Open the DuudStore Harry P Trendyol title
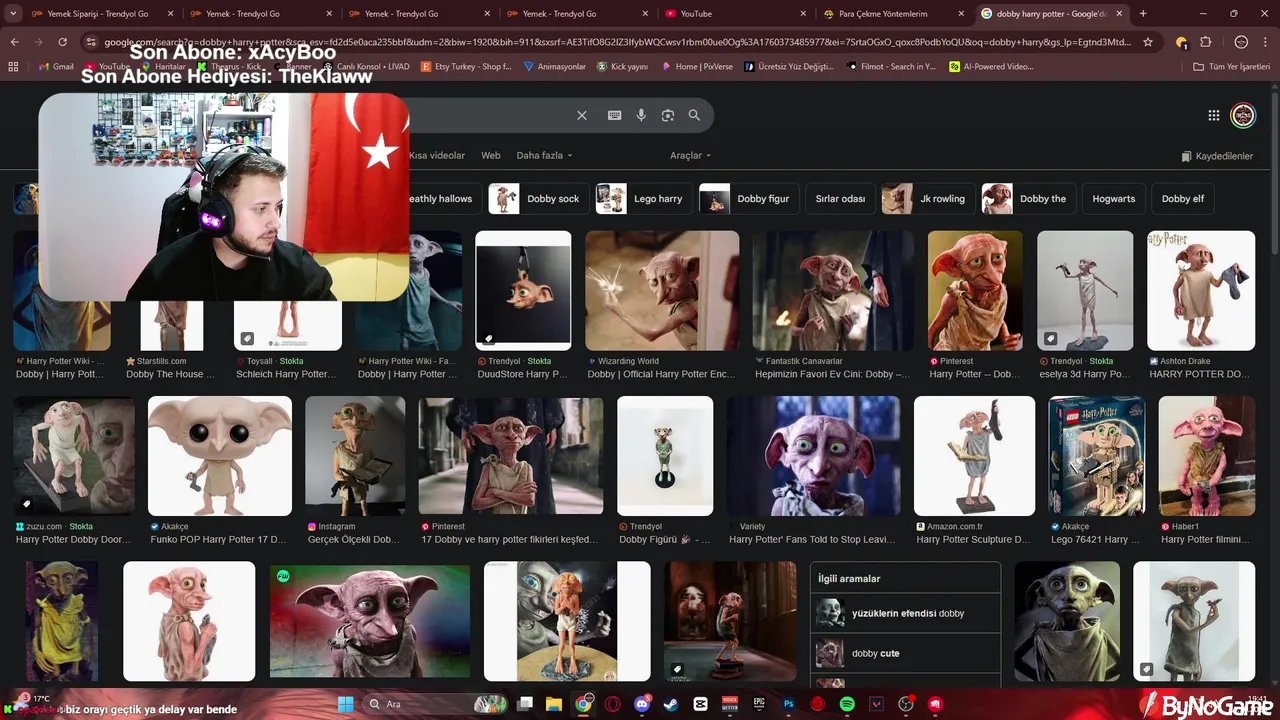1280x720 pixels. tap(523, 375)
